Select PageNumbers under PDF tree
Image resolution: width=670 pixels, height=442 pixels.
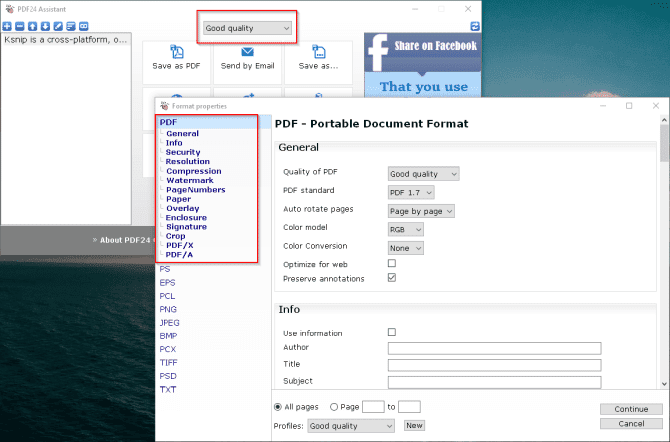coord(196,190)
